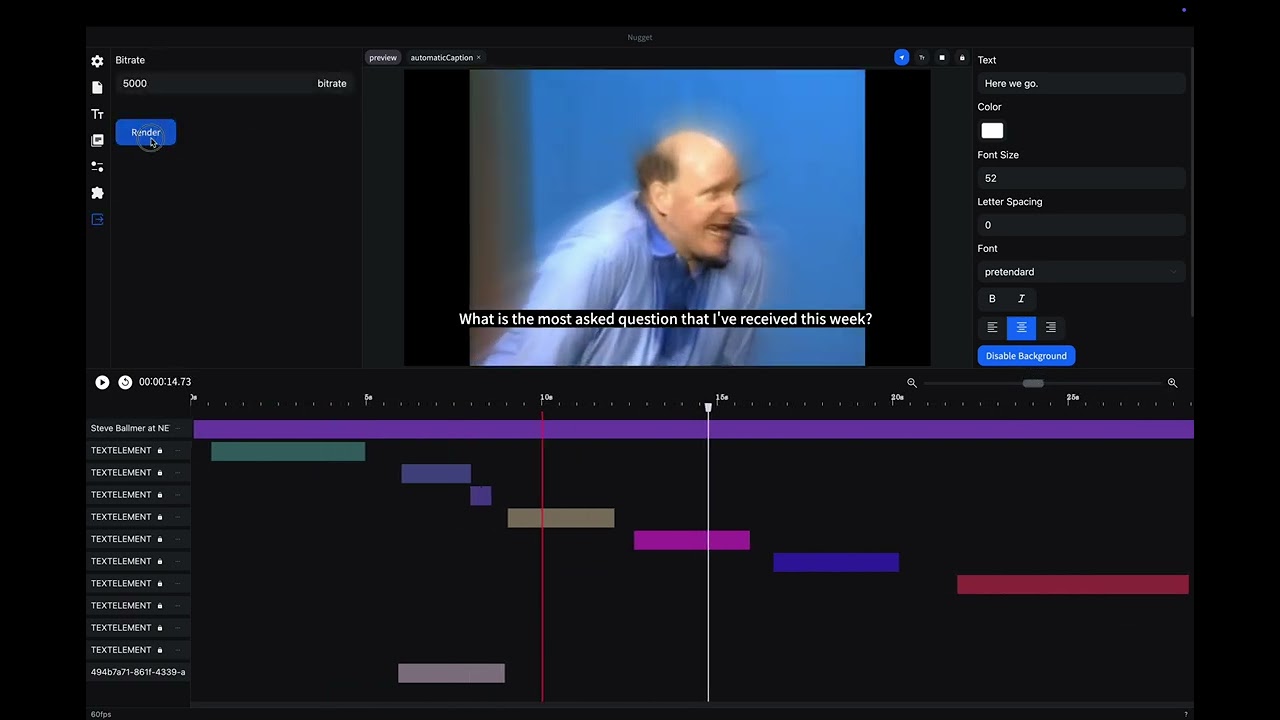The height and width of the screenshot is (720, 1280).
Task: Open the white text color swatch
Action: click(x=992, y=131)
